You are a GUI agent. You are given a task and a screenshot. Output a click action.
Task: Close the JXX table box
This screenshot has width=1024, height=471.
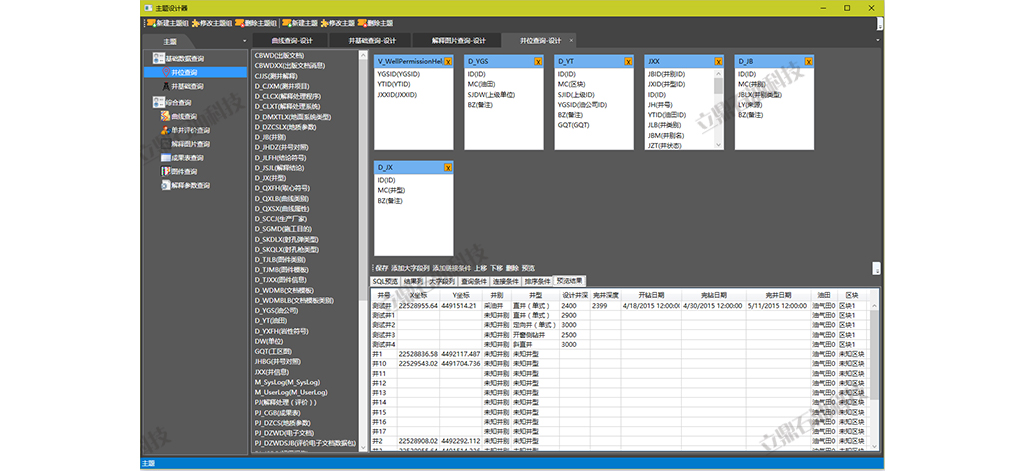718,61
